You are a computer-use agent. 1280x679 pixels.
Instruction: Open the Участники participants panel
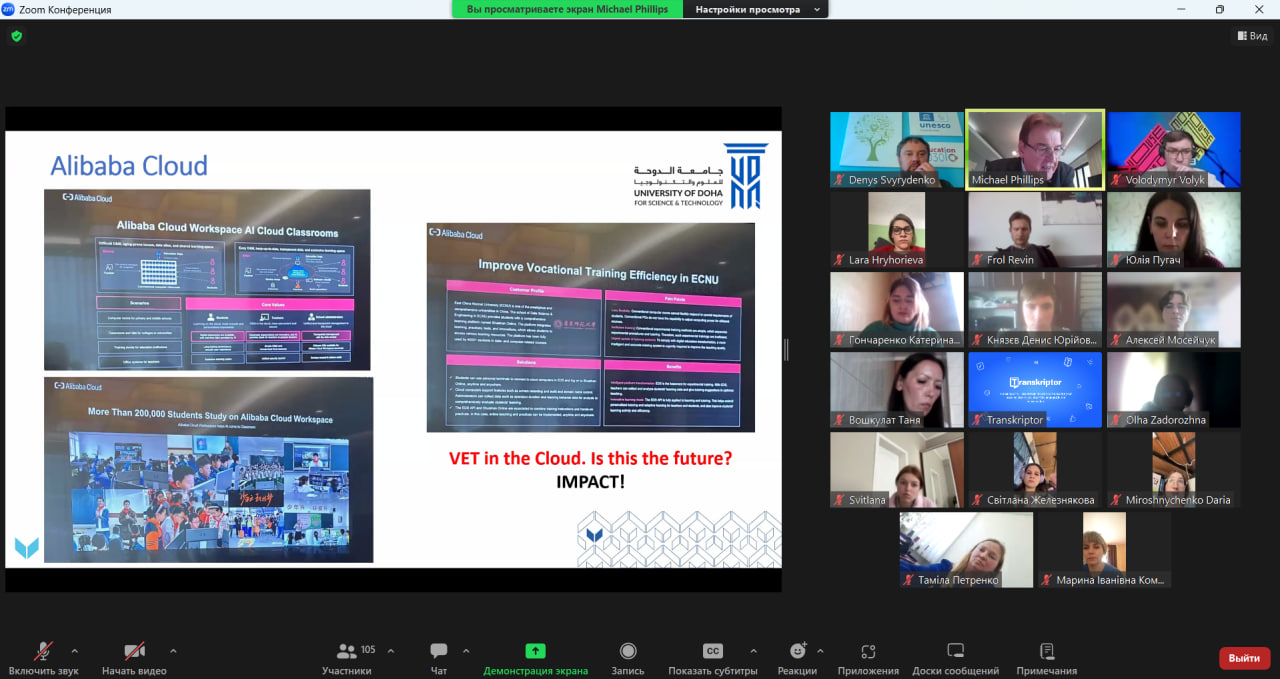[x=347, y=652]
